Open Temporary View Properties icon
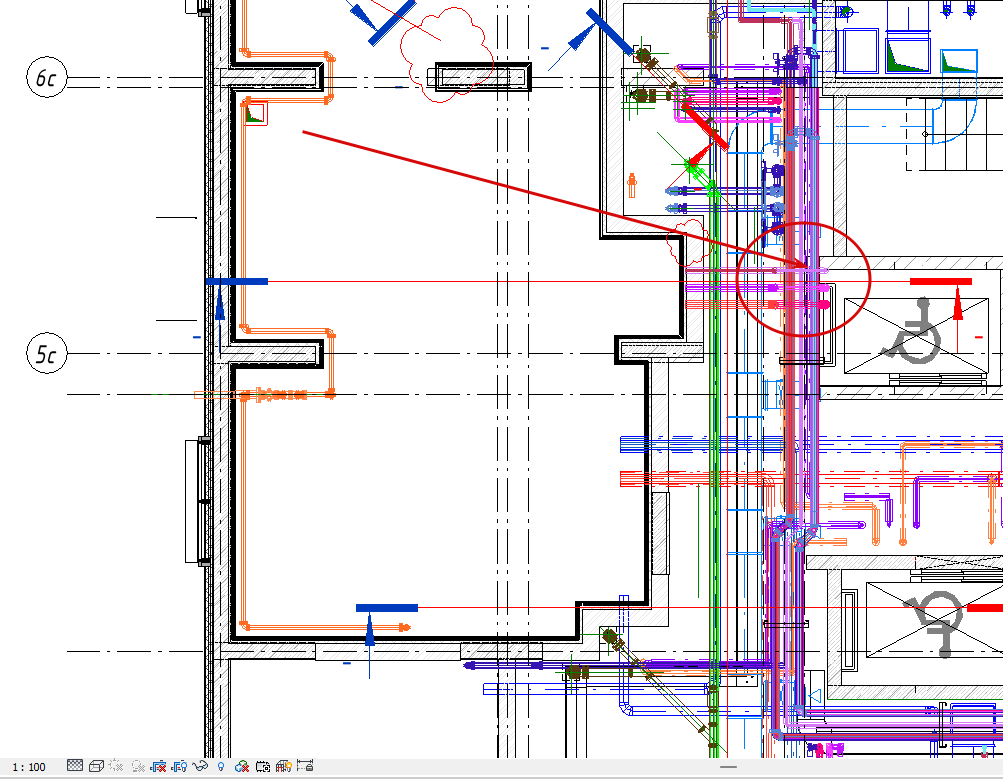 (x=262, y=766)
